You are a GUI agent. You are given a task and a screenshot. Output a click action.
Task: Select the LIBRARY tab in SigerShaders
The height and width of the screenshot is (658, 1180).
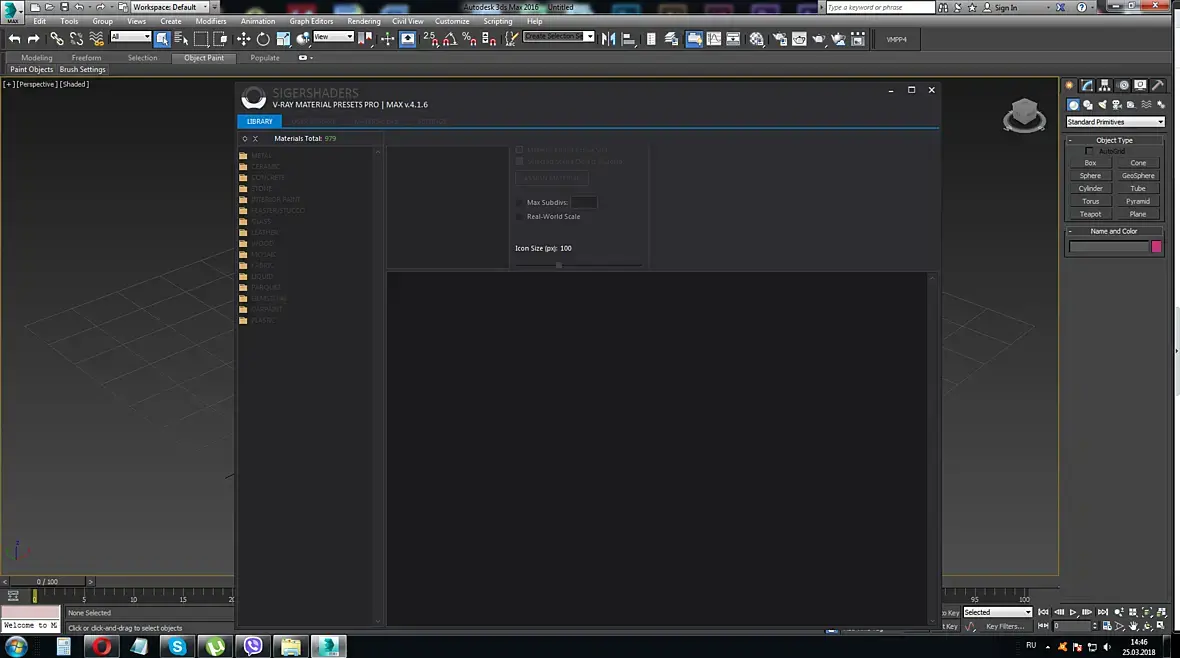260,121
